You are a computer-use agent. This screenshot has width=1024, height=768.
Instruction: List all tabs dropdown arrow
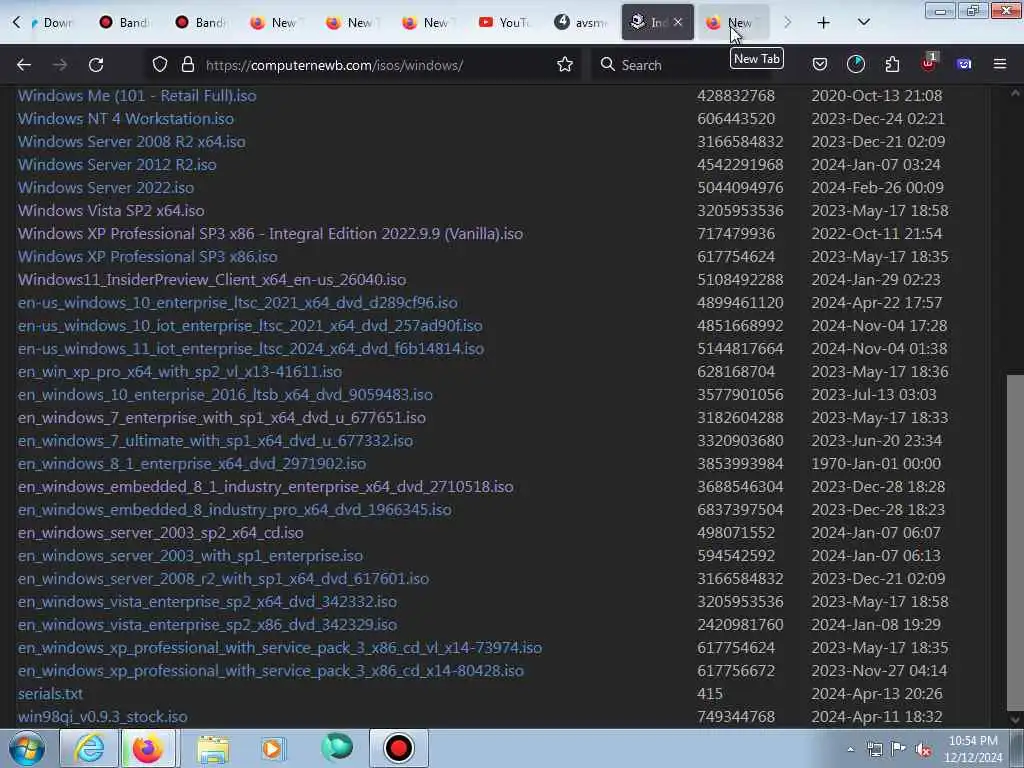click(864, 23)
